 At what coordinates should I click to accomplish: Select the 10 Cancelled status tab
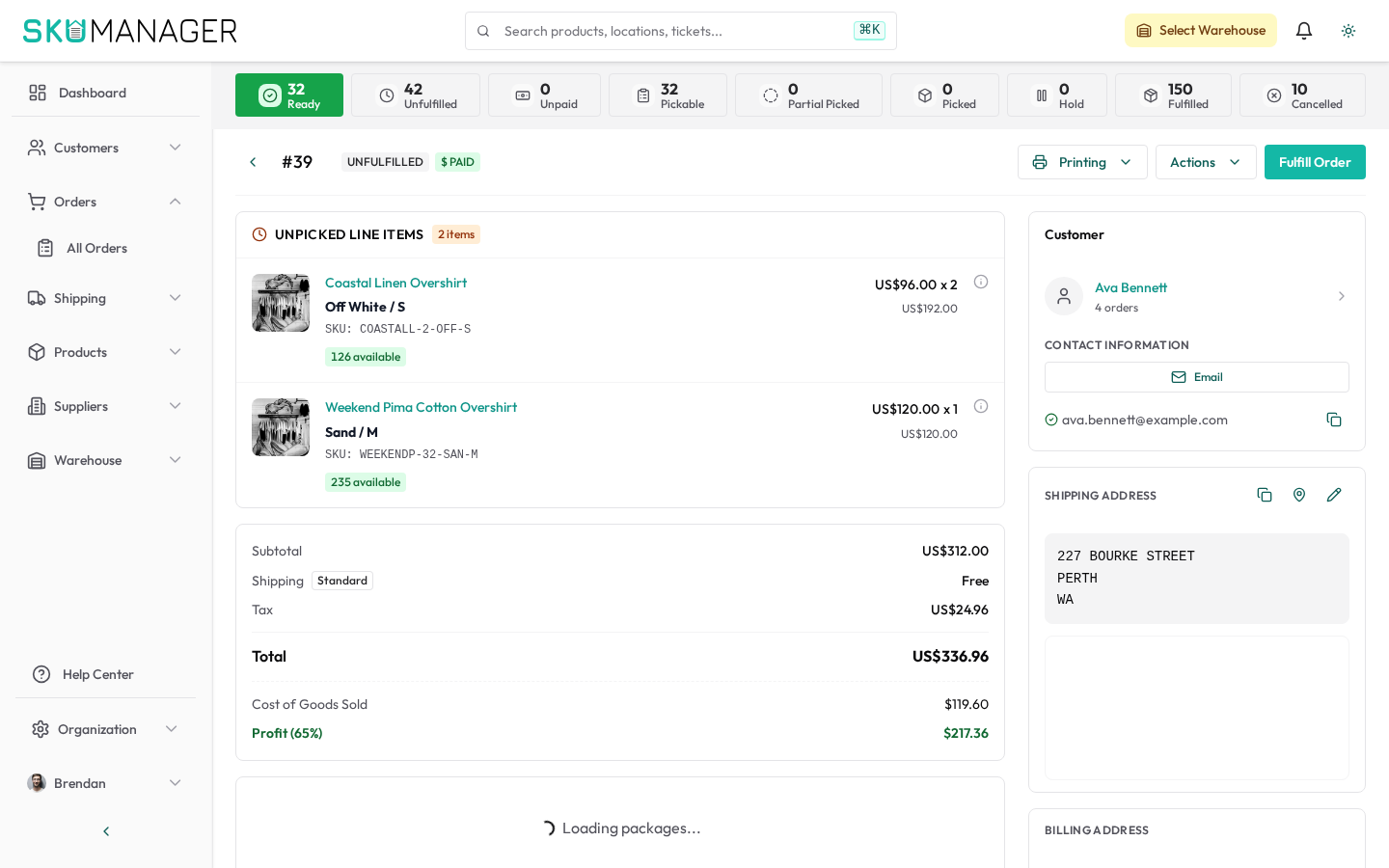coord(1302,95)
